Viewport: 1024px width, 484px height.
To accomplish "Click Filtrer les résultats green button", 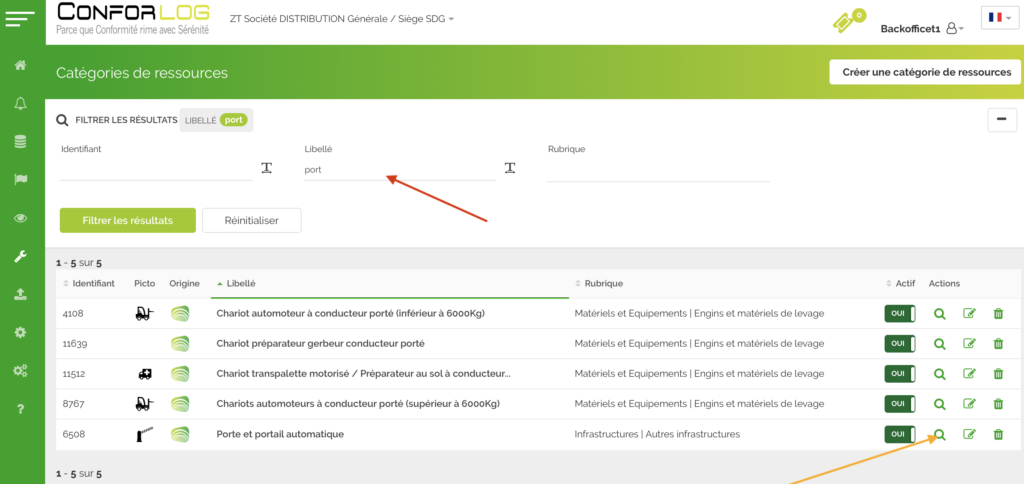I will pyautogui.click(x=127, y=220).
